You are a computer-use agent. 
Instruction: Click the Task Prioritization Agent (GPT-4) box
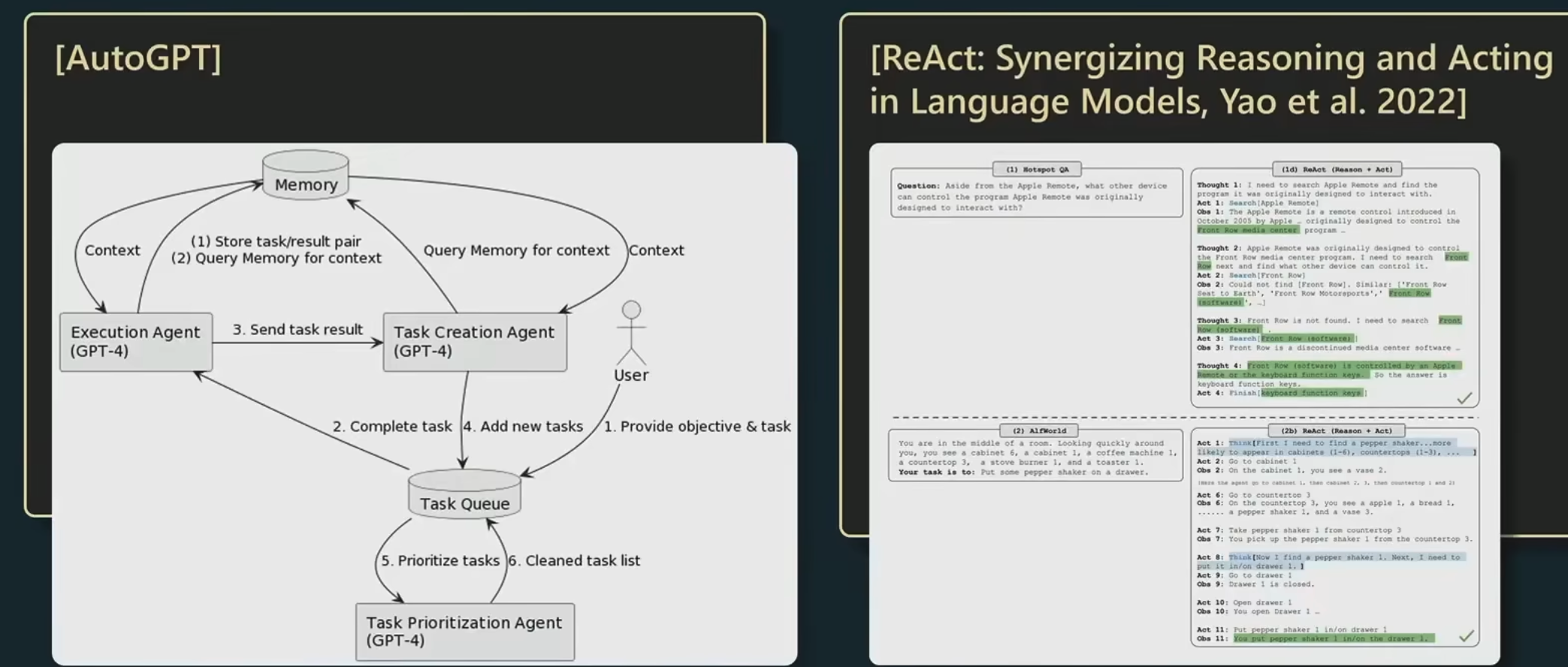(464, 631)
